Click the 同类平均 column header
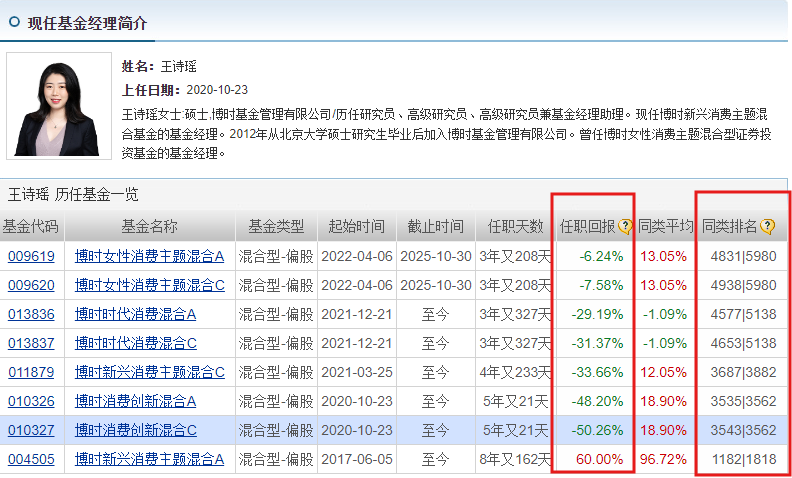This screenshot has height=478, width=792. [665, 226]
